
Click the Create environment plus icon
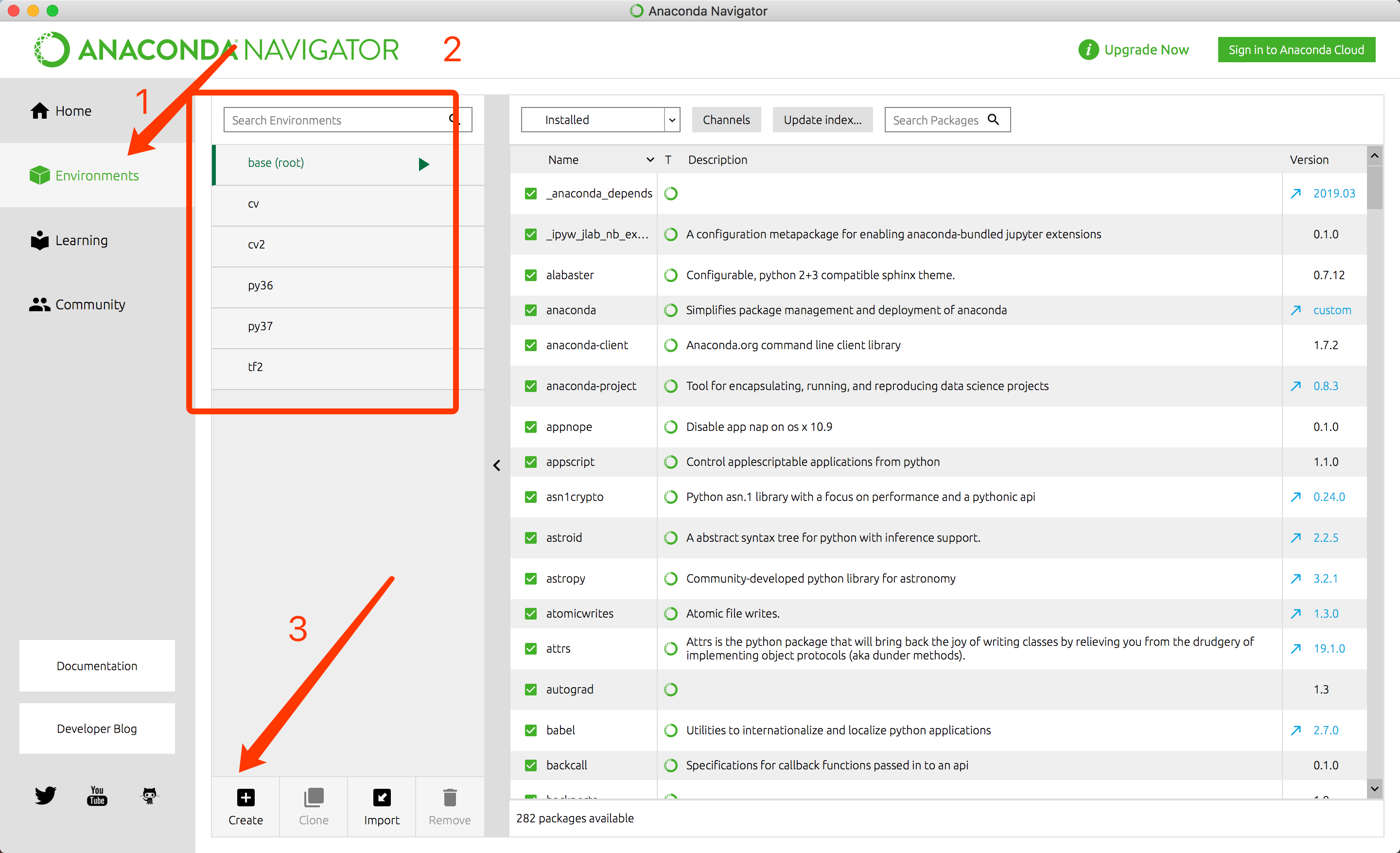click(245, 797)
